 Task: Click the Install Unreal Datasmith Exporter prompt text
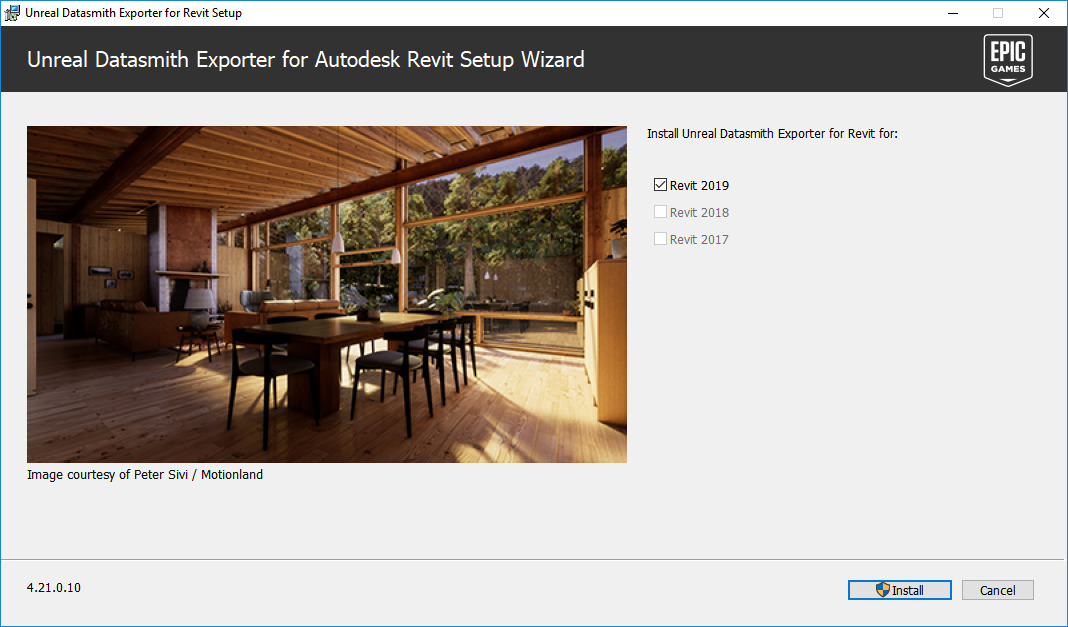(x=773, y=133)
